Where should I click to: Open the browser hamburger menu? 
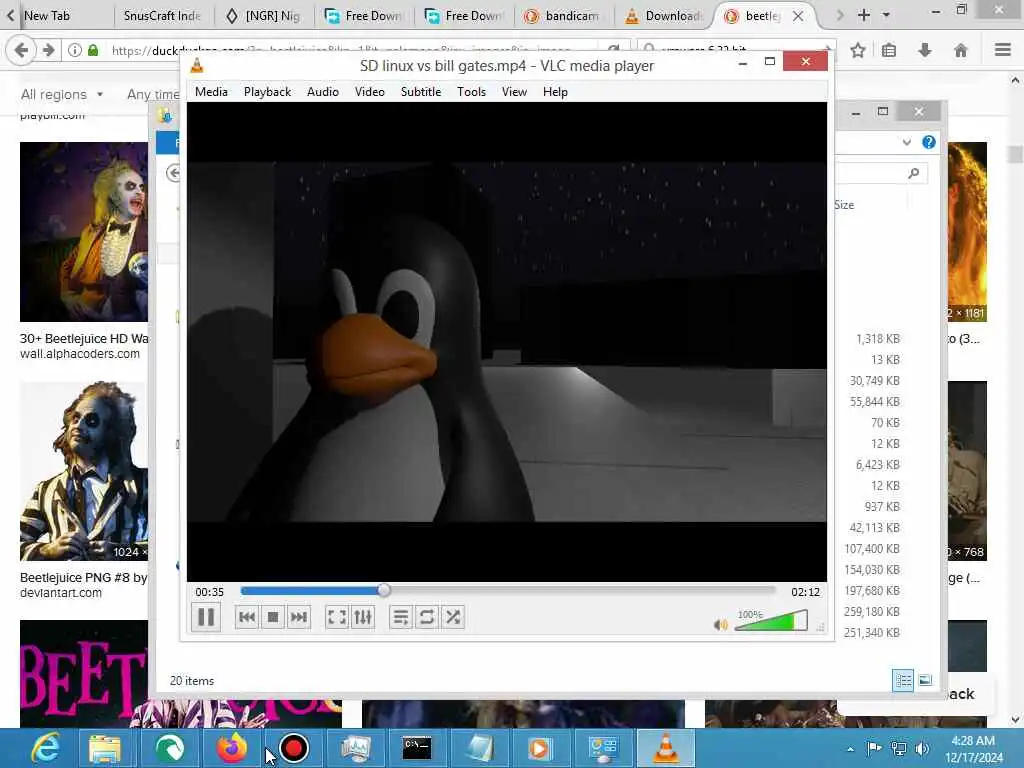tap(1002, 50)
